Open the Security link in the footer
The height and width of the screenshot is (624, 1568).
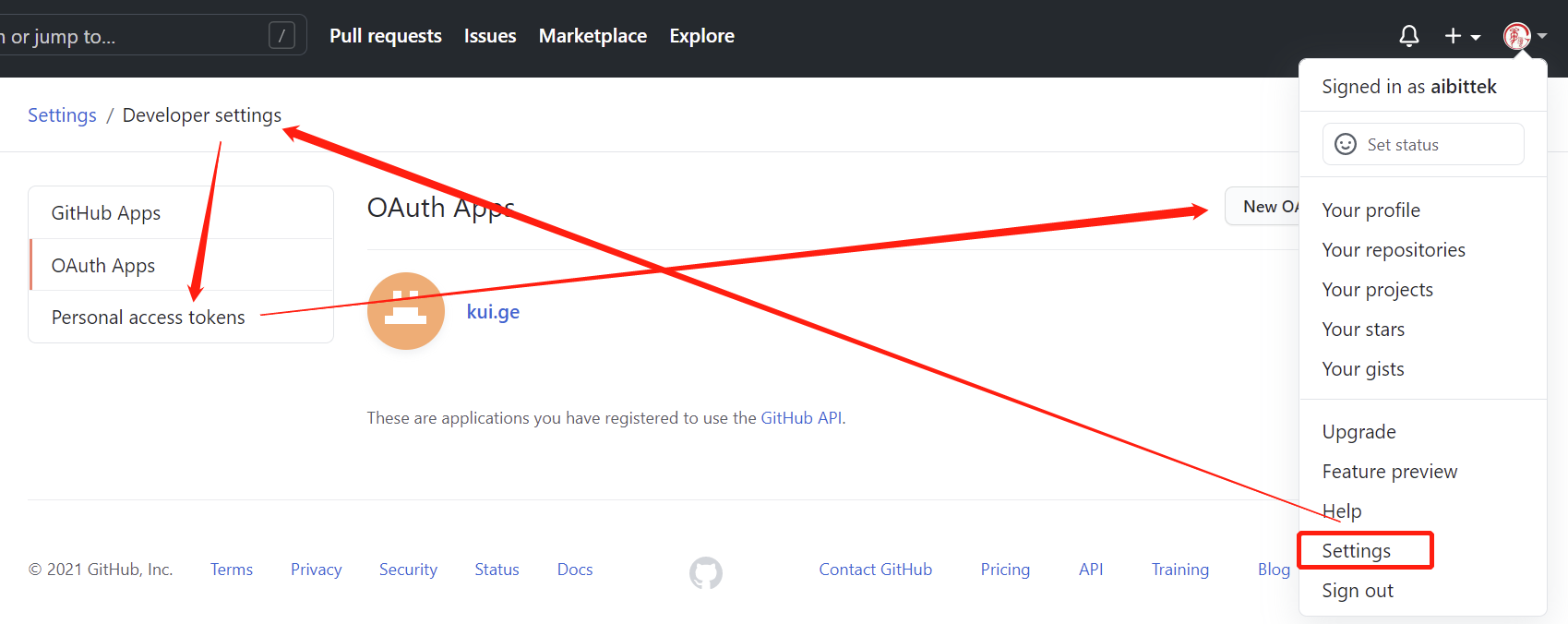tap(408, 570)
